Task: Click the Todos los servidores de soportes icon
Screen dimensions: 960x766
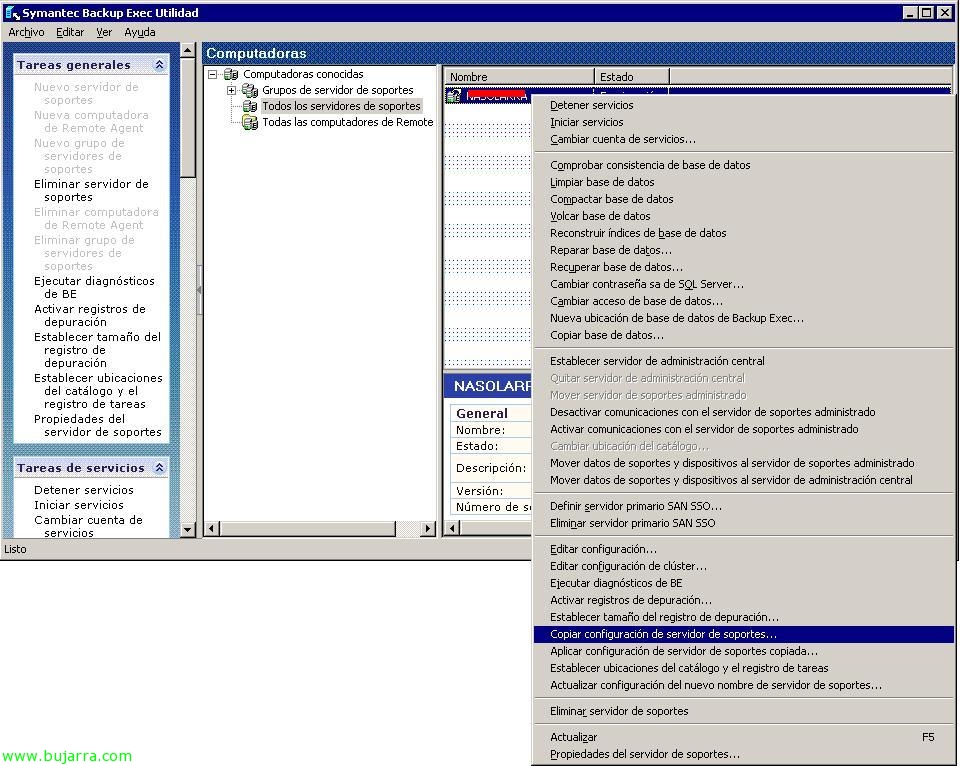Action: point(250,107)
